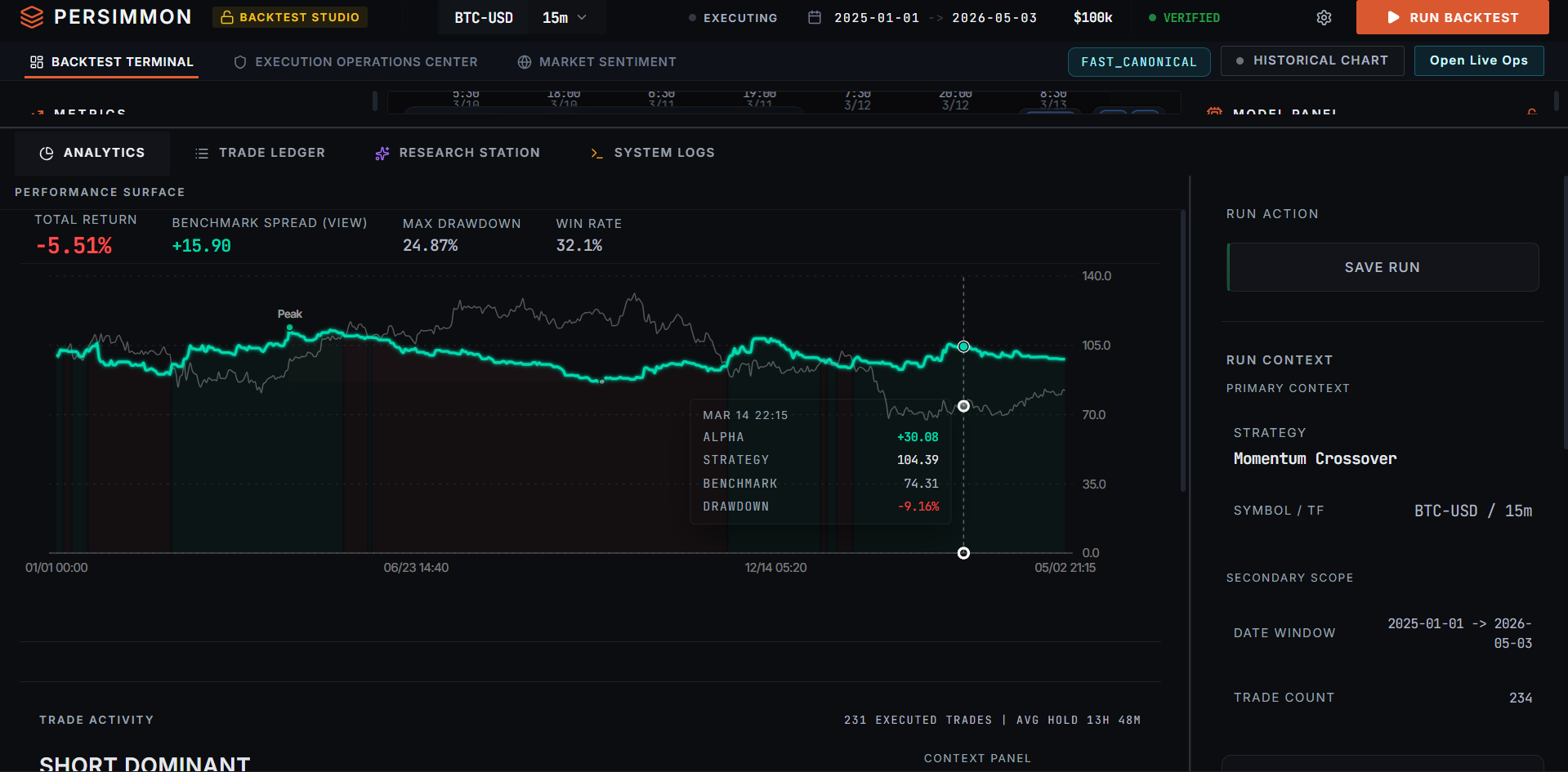Click the Trade Ledger list icon
Image resolution: width=1568 pixels, height=772 pixels.
[202, 153]
